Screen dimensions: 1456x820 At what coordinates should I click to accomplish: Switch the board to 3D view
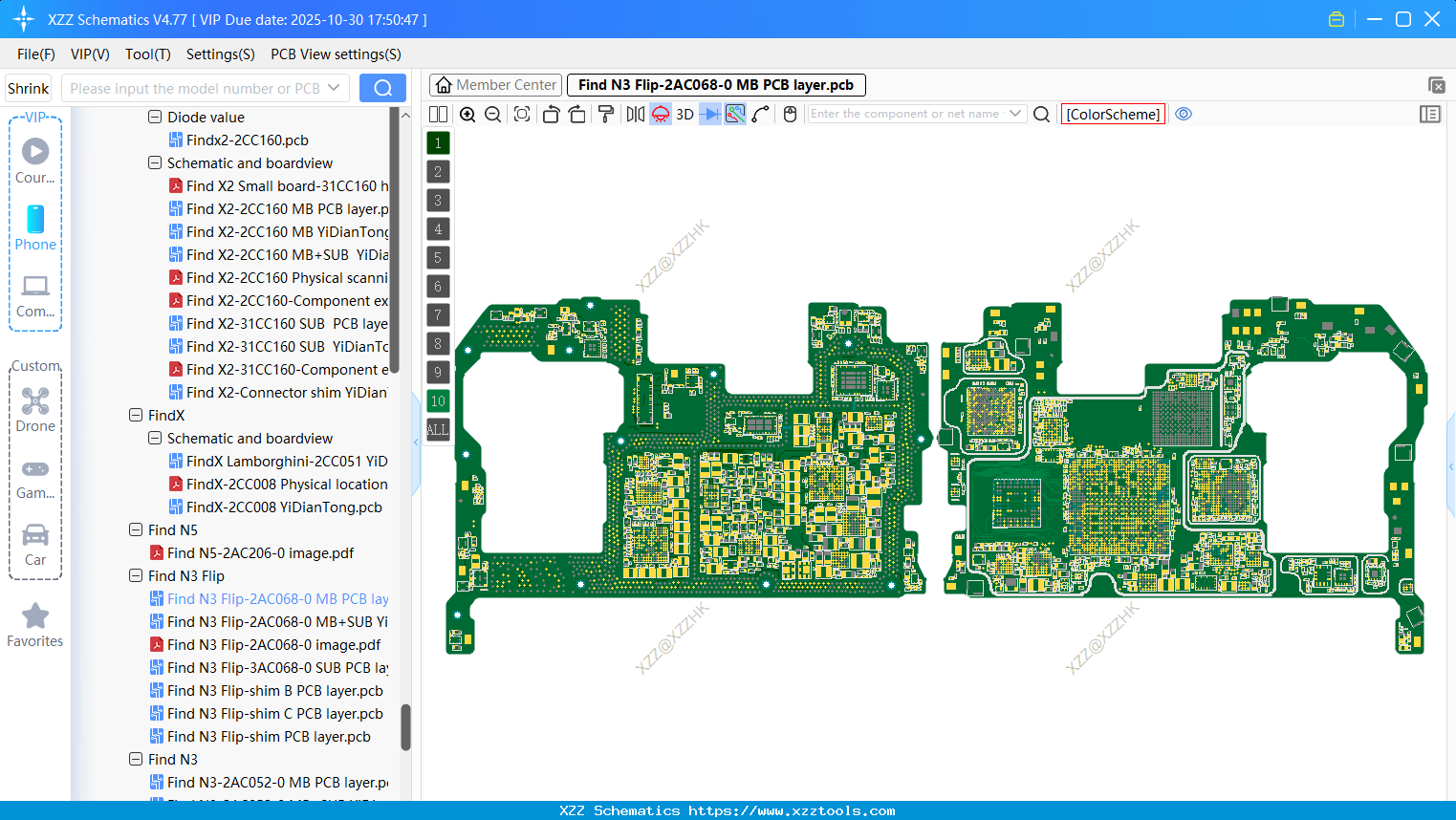pyautogui.click(x=685, y=114)
